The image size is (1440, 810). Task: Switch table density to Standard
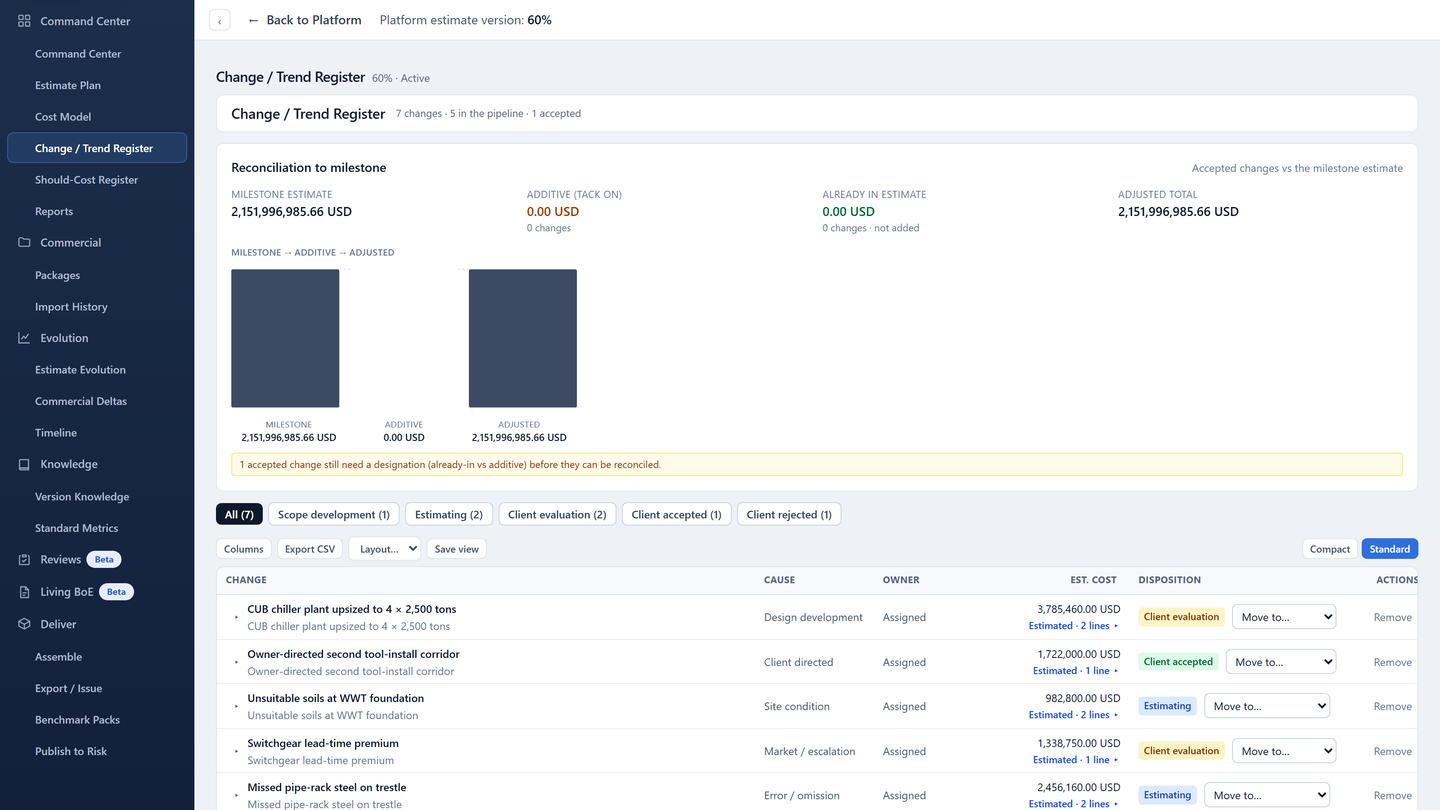click(x=1390, y=549)
